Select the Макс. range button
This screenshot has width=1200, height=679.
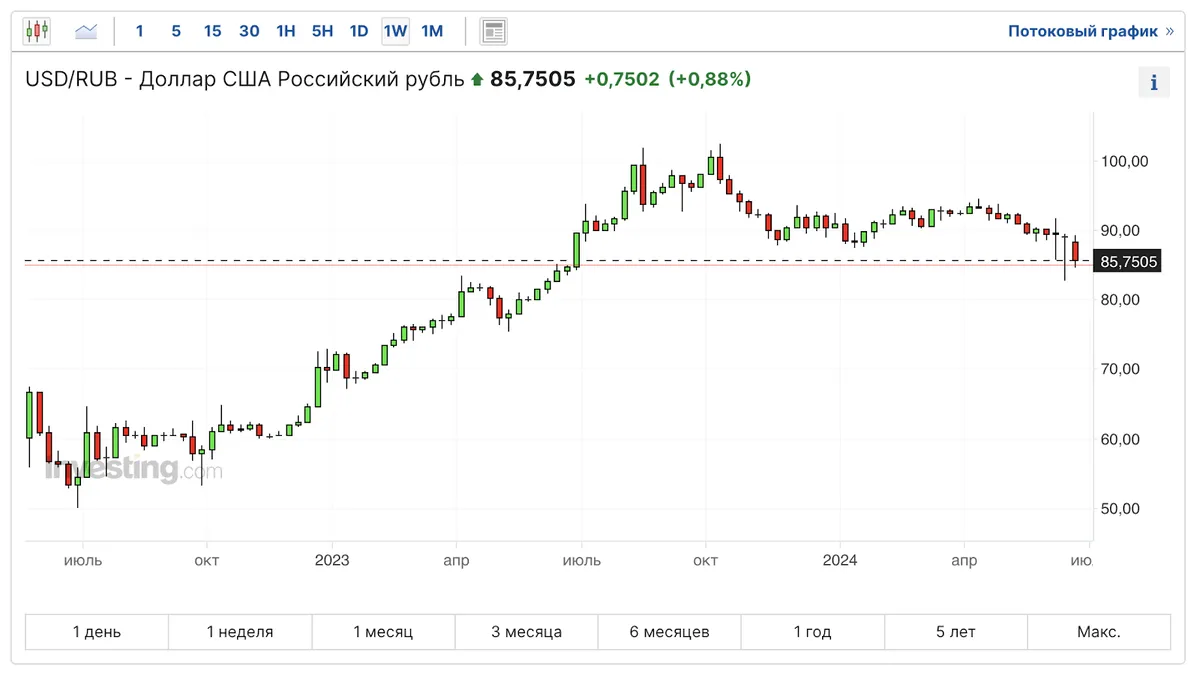[1098, 632]
